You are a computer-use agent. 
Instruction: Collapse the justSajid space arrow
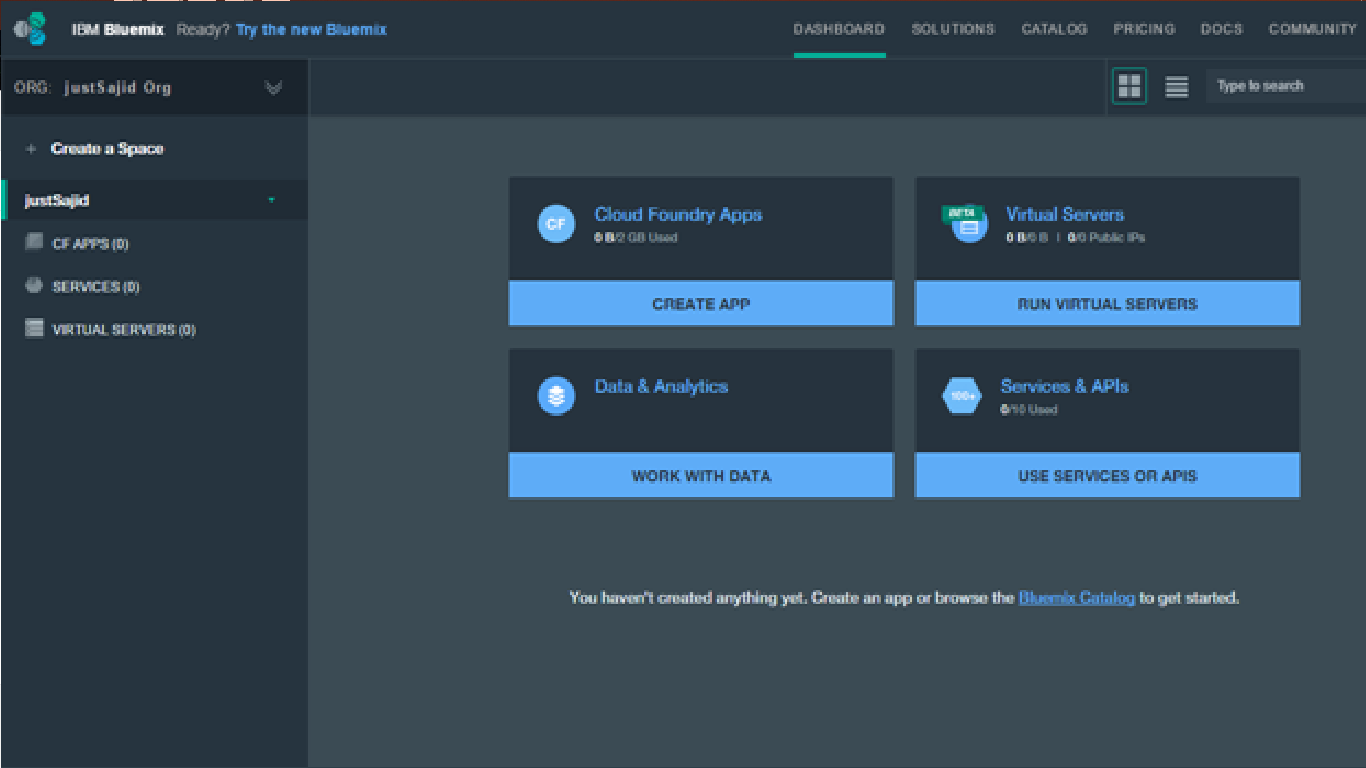click(x=272, y=201)
